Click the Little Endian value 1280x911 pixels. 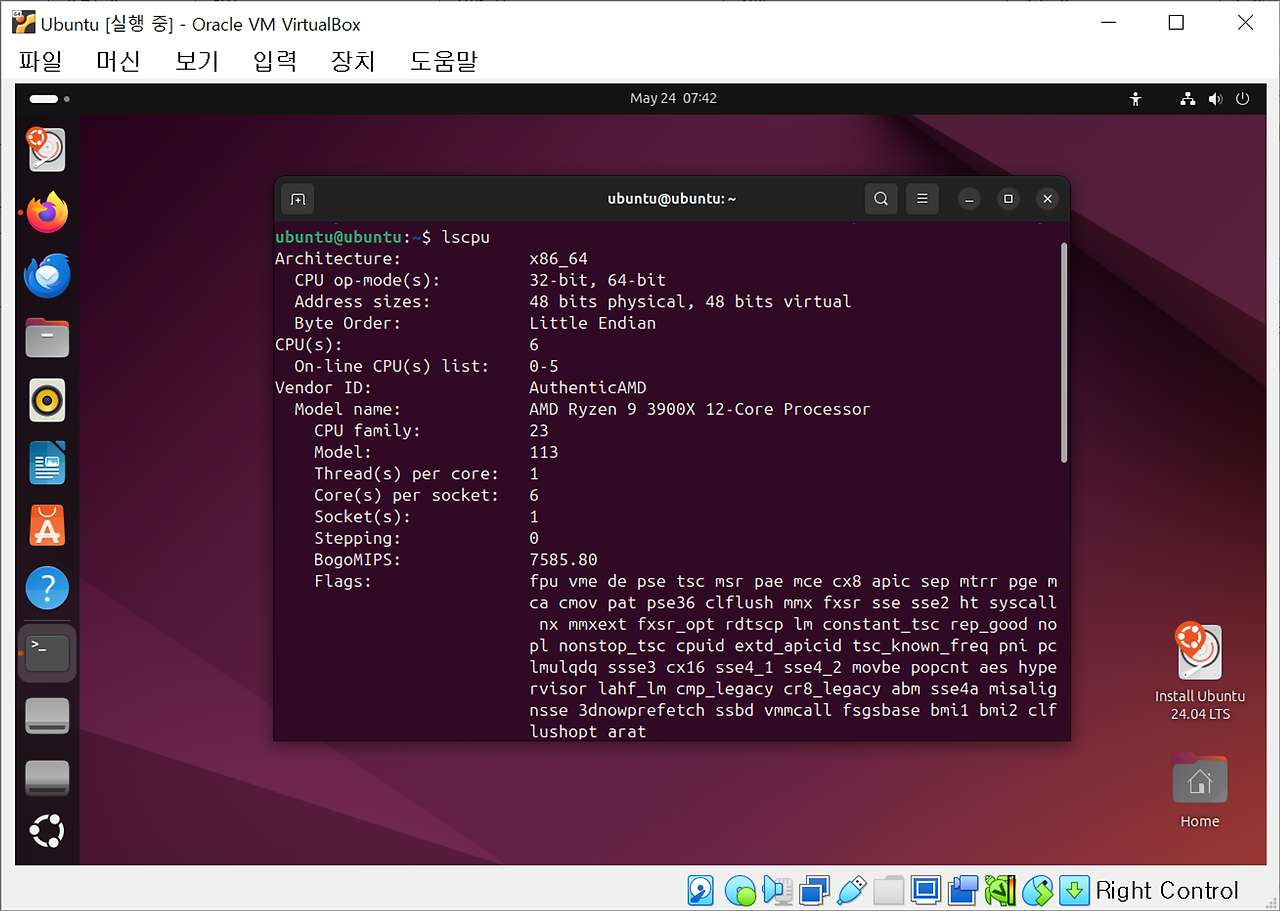592,323
